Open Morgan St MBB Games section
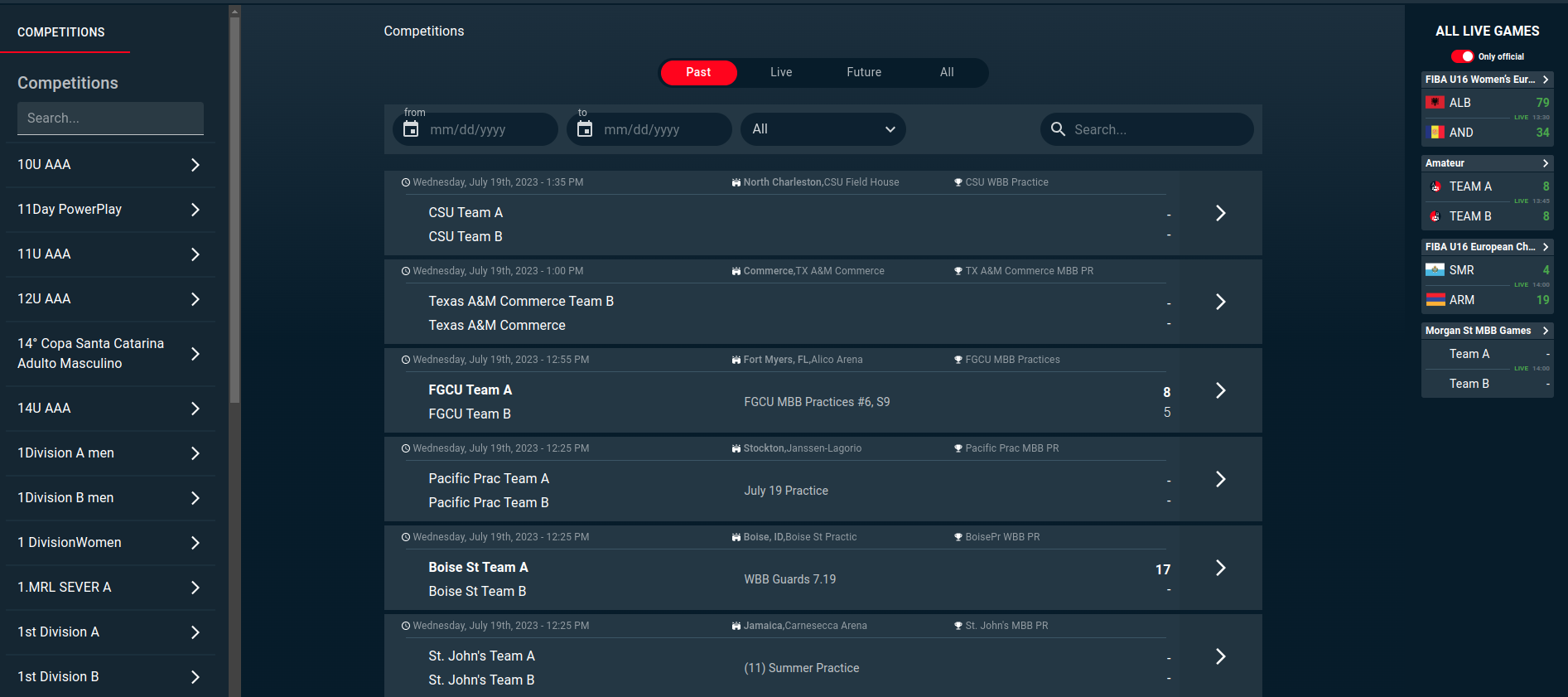 point(1487,331)
